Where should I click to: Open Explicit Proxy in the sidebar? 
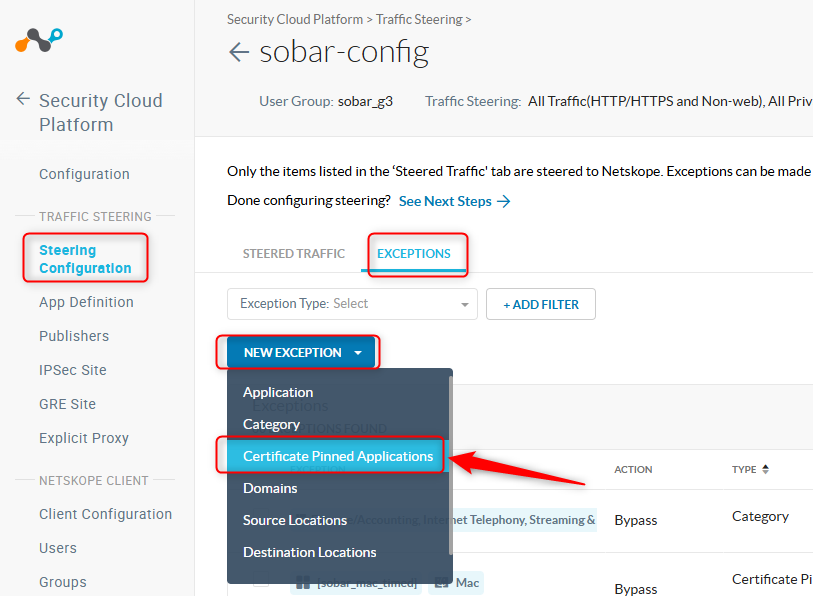click(84, 438)
